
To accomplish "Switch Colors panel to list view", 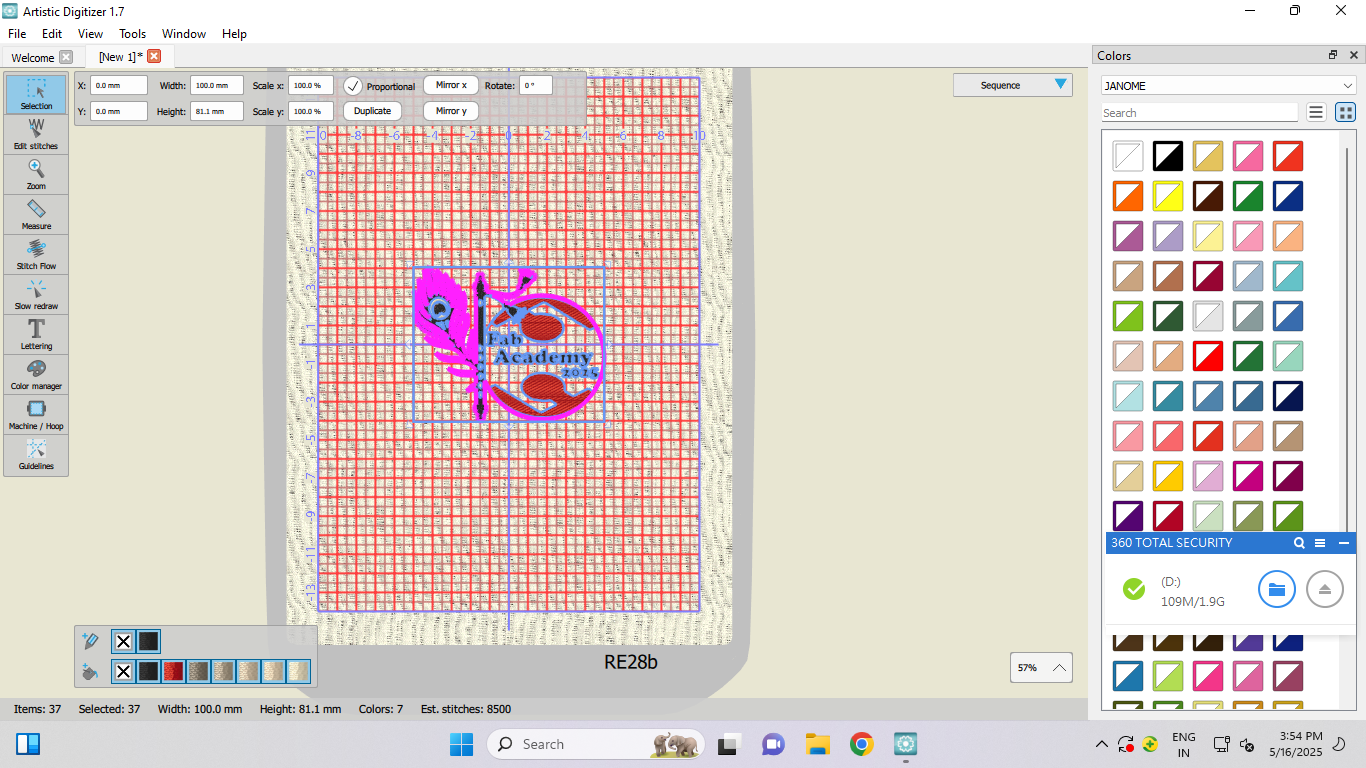I will 1316,112.
